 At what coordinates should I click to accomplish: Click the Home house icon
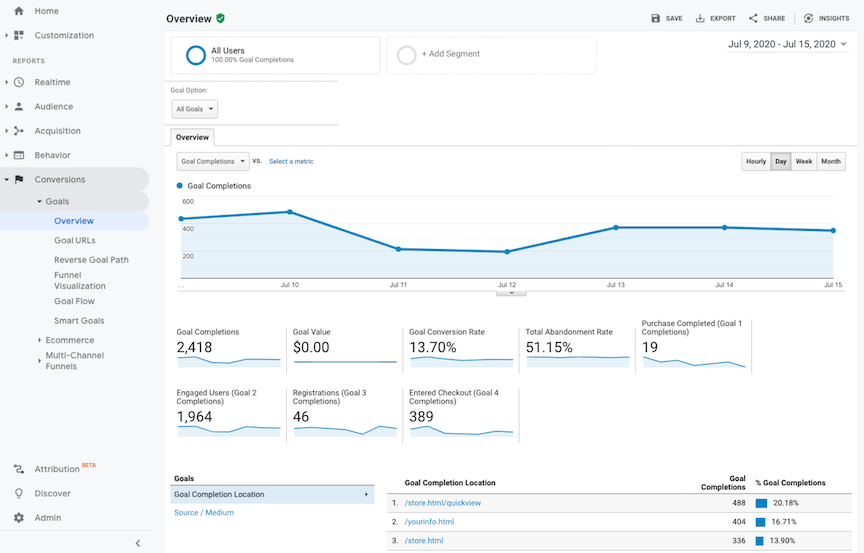point(19,11)
